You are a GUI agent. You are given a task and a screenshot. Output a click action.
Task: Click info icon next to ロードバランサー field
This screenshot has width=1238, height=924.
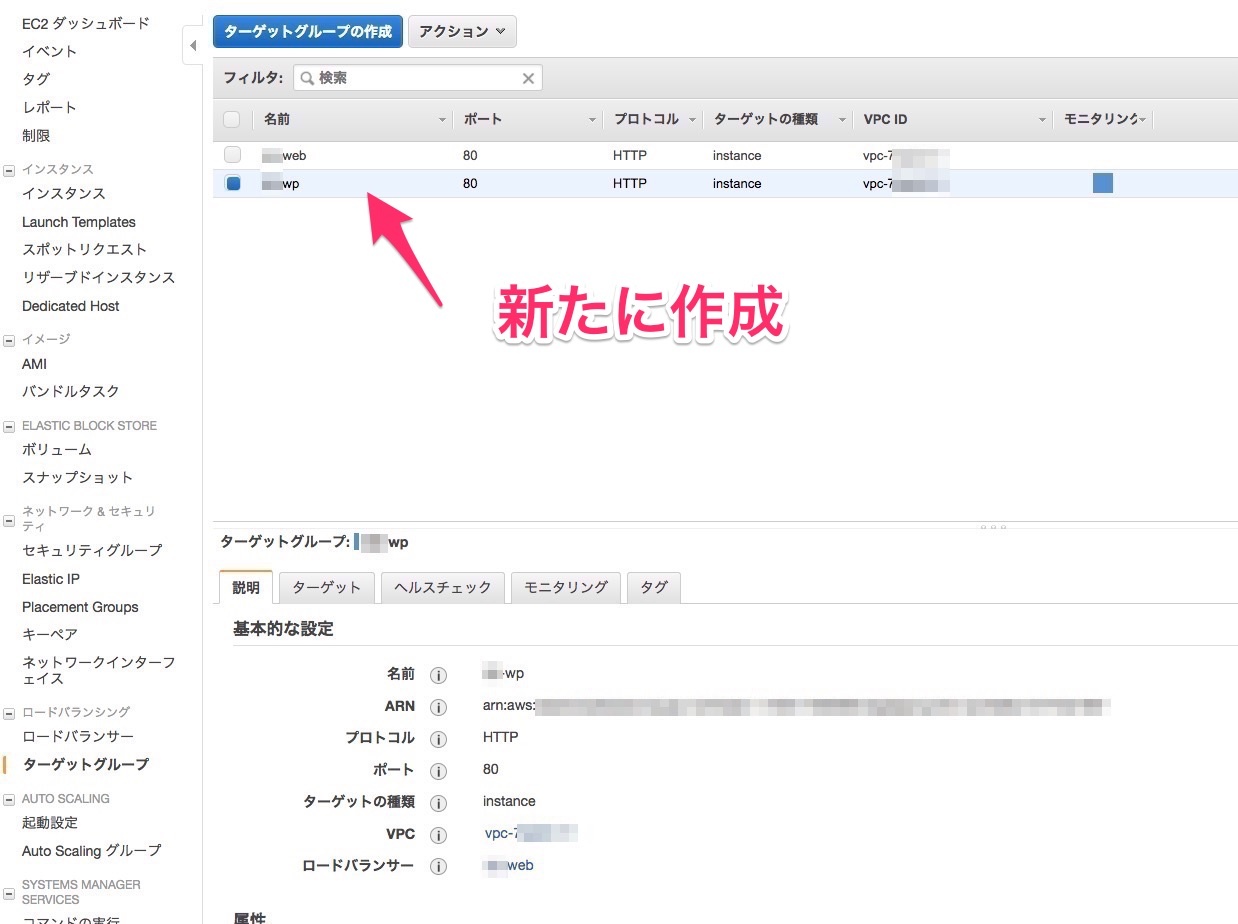pos(438,867)
